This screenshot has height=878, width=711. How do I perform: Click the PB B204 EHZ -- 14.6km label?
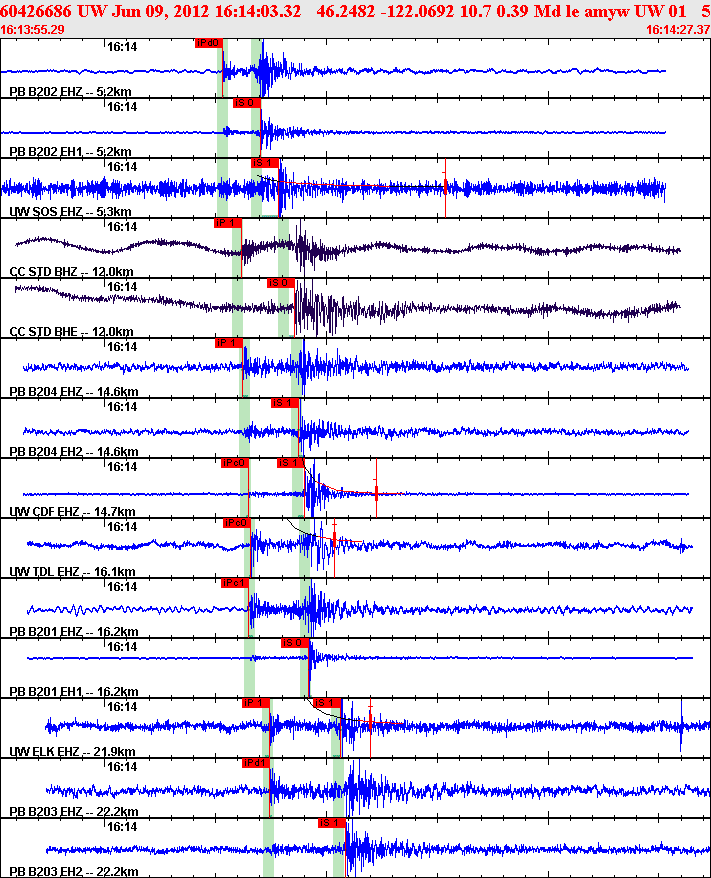tap(74, 391)
